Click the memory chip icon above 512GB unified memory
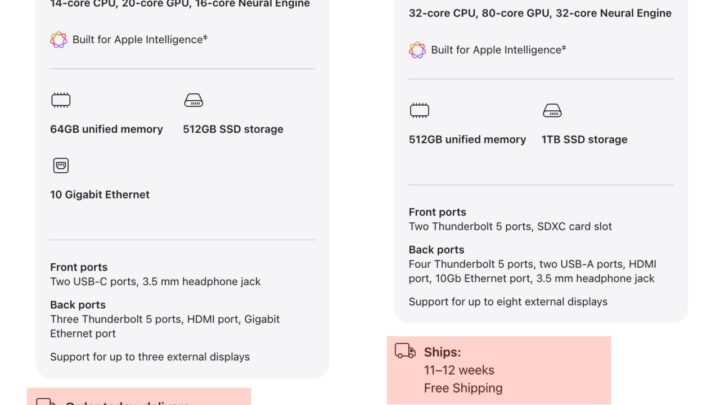 pos(419,110)
